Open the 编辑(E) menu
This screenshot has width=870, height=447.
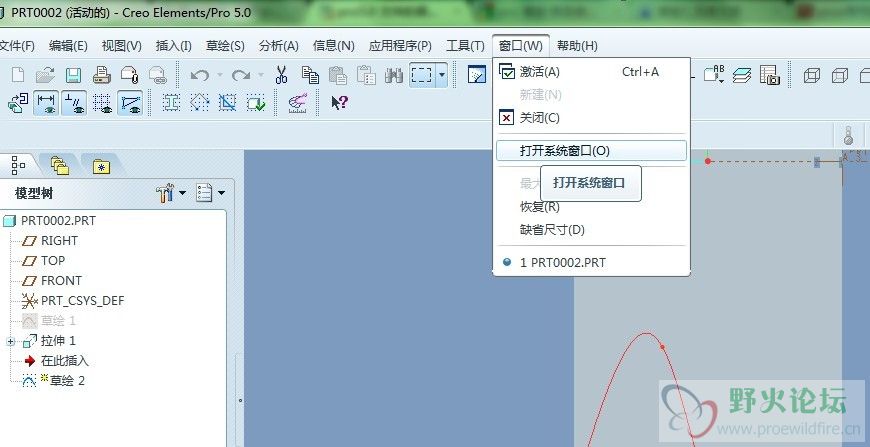click(68, 46)
